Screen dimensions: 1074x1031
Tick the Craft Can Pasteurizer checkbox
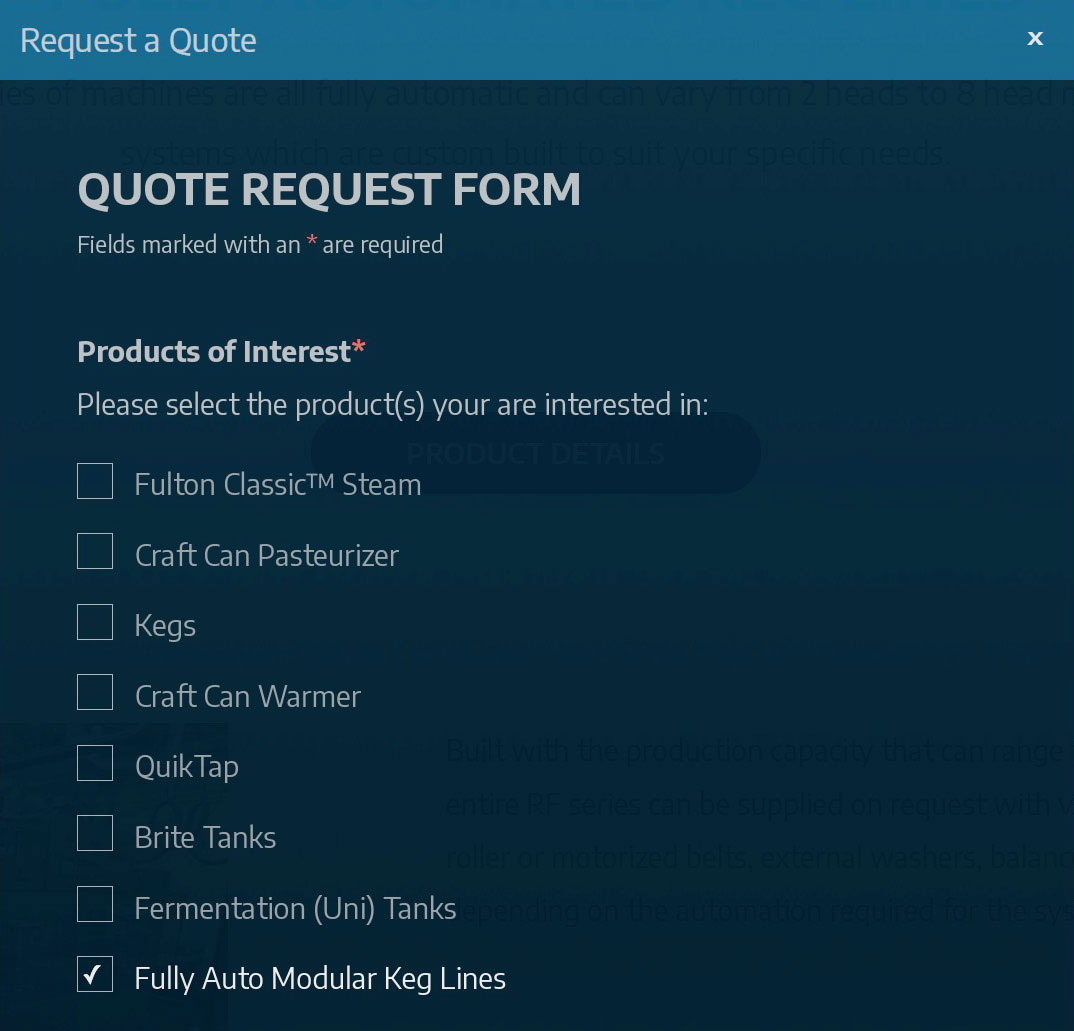point(95,551)
